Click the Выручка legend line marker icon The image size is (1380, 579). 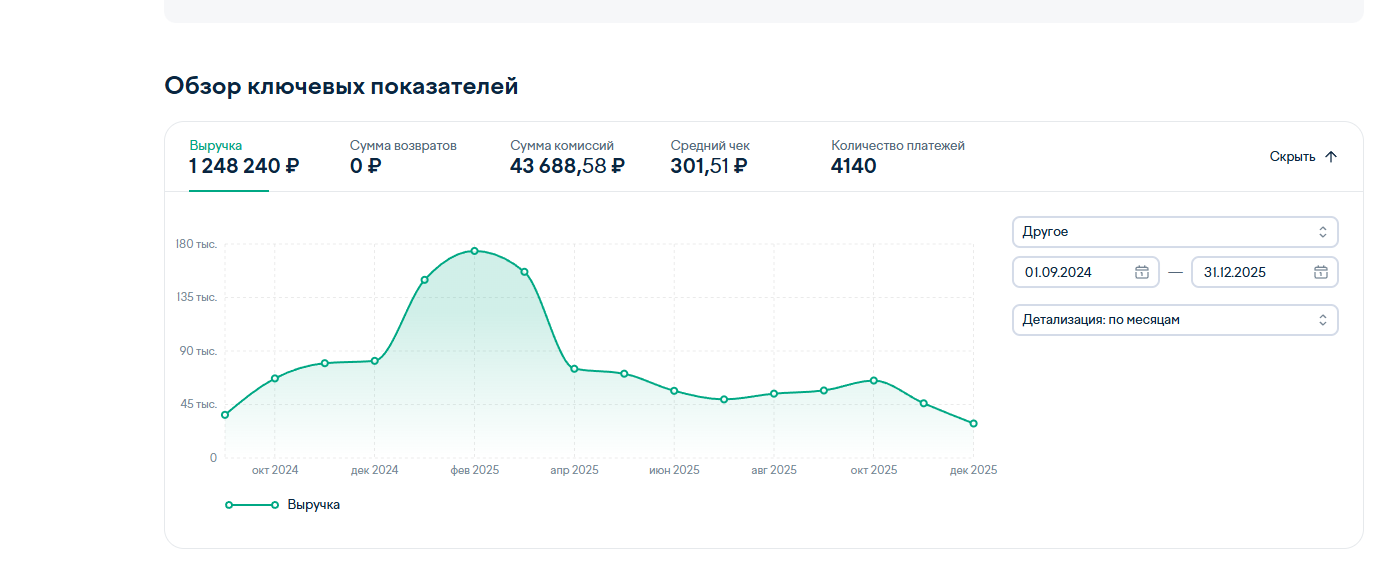click(252, 505)
